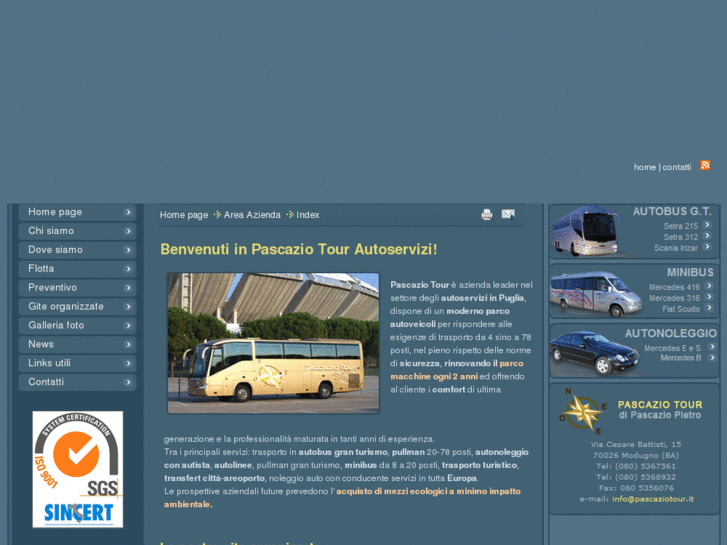The height and width of the screenshot is (545, 727).
Task: Click the 'Area Azienda' breadcrumb link
Action: pos(252,215)
